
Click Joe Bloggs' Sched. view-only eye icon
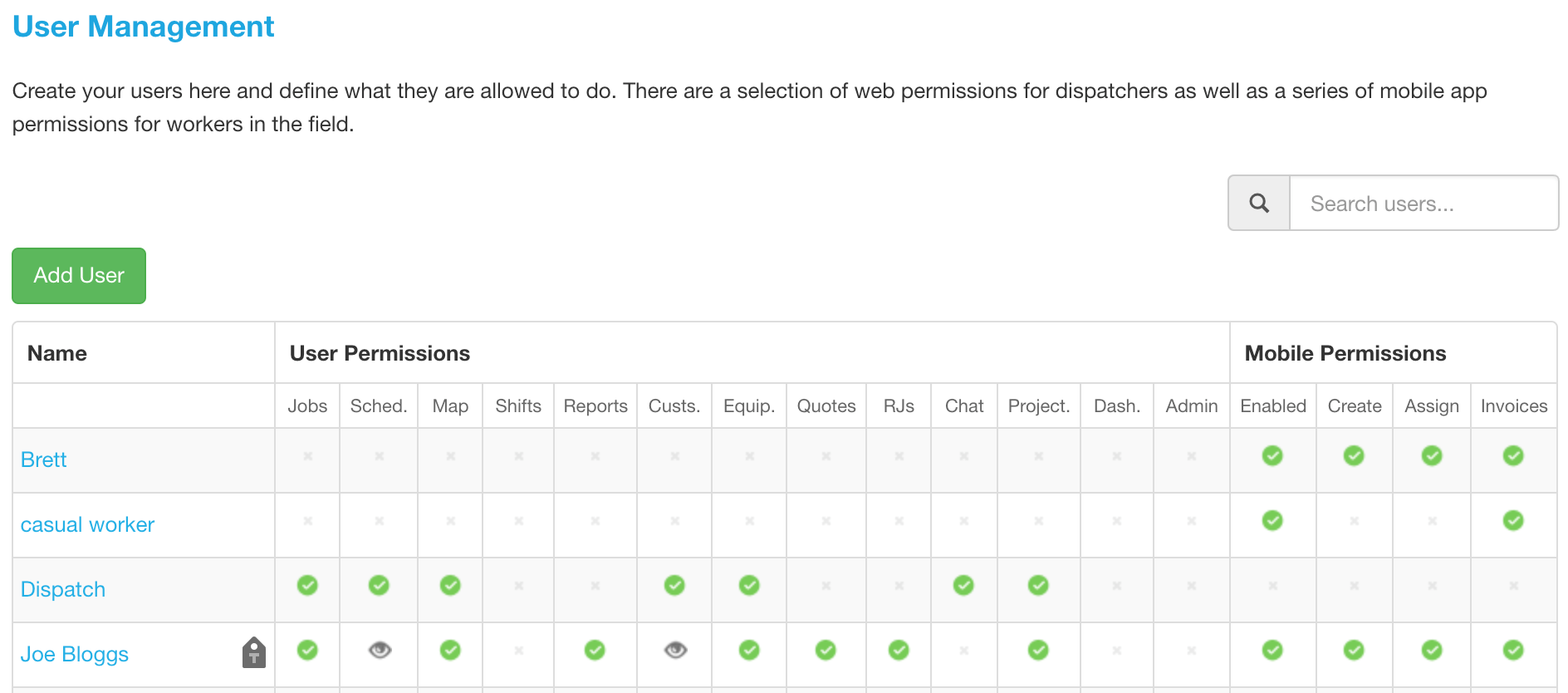click(380, 650)
